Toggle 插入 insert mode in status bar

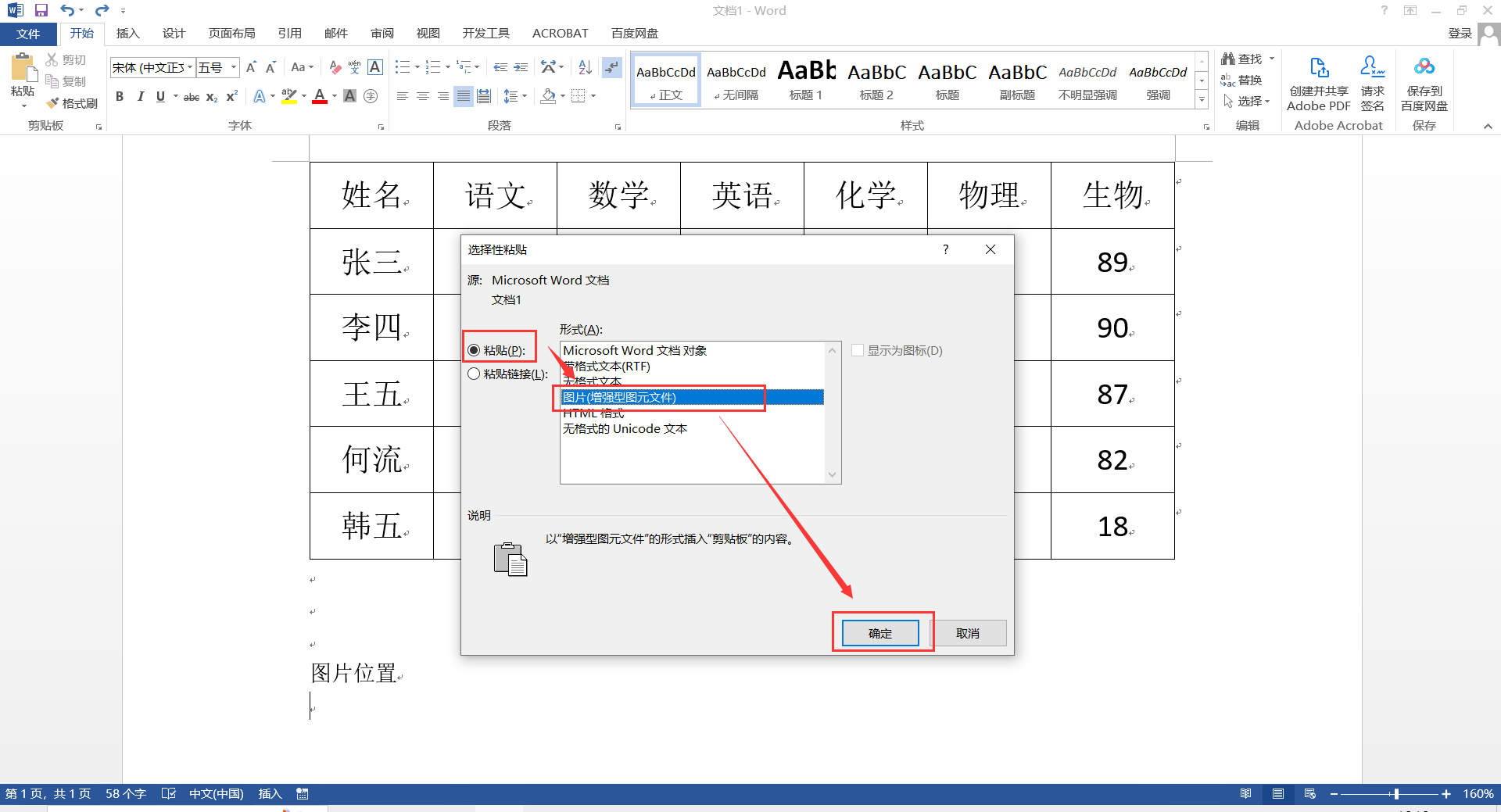pos(270,794)
